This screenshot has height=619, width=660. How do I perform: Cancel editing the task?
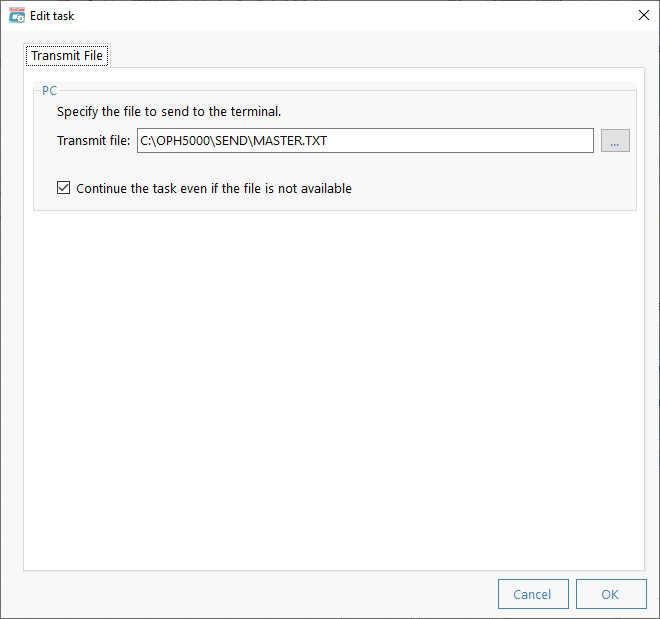tap(533, 594)
